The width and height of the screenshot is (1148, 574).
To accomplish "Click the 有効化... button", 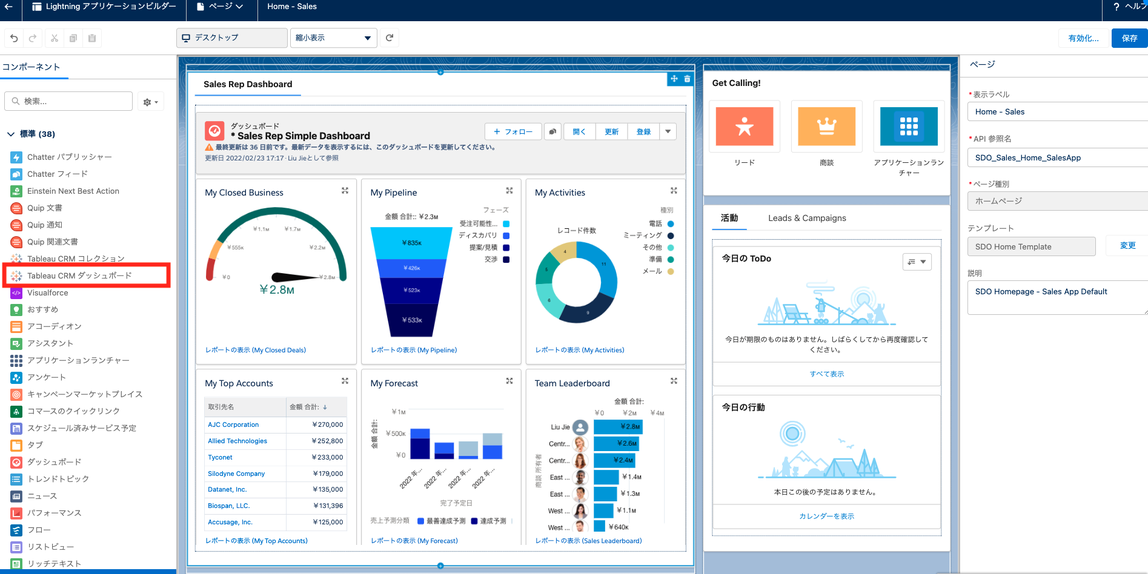I will 1083,38.
